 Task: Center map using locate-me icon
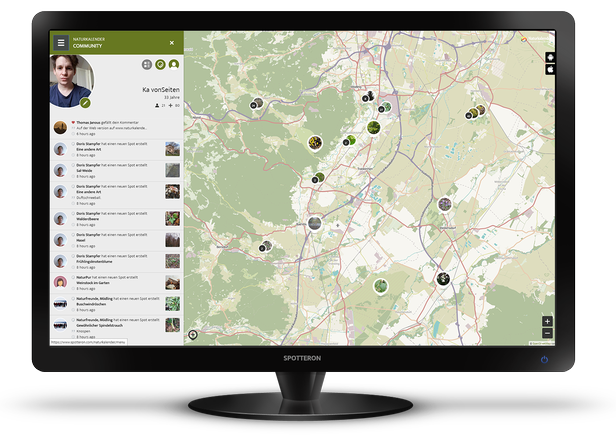click(192, 335)
